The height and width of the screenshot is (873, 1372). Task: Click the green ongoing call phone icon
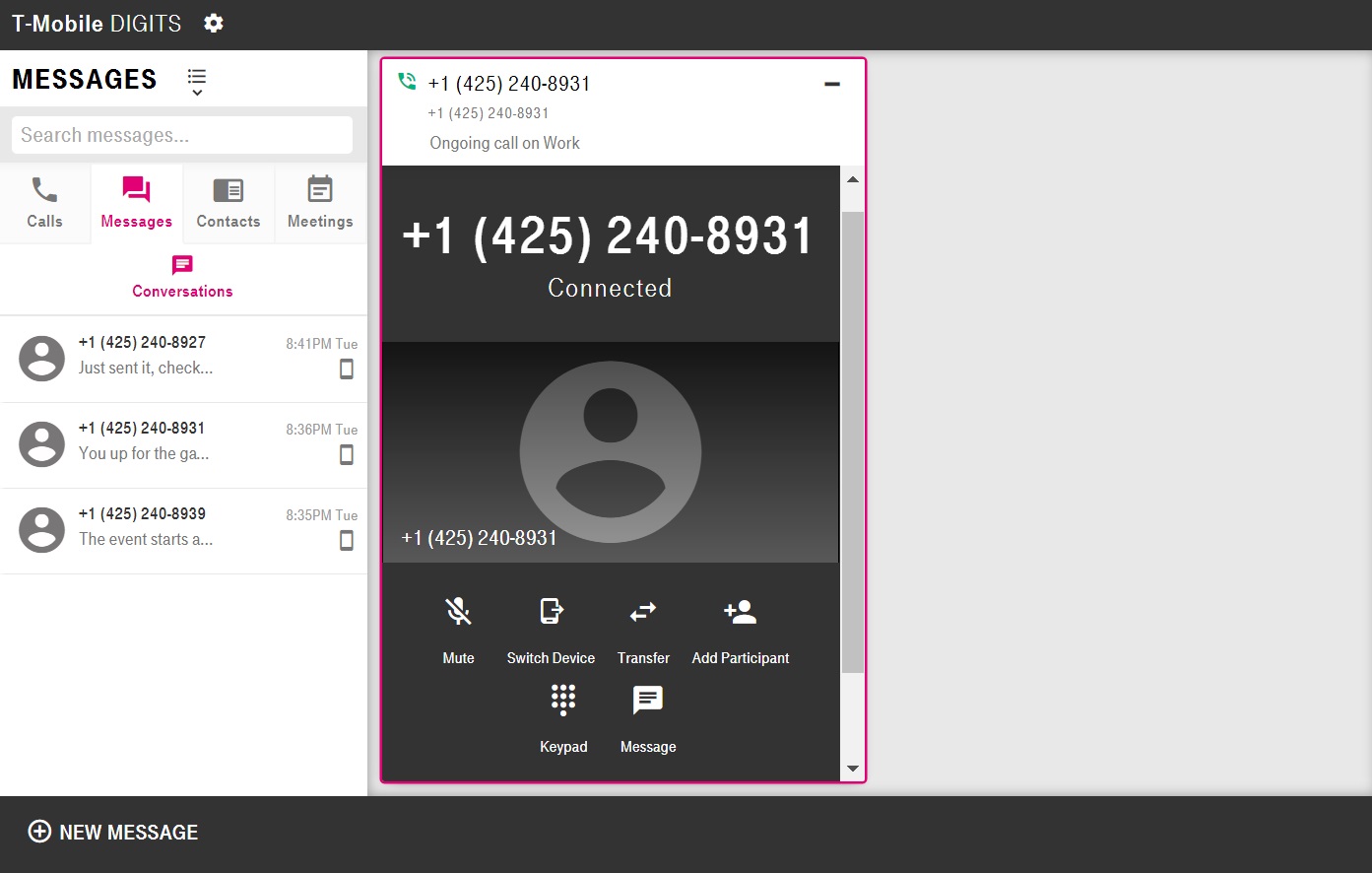pyautogui.click(x=407, y=82)
